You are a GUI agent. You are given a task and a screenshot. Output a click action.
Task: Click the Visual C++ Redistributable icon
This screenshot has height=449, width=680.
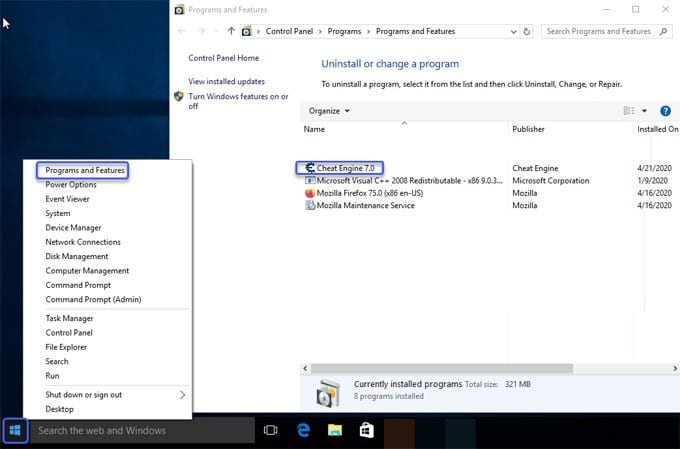point(310,180)
